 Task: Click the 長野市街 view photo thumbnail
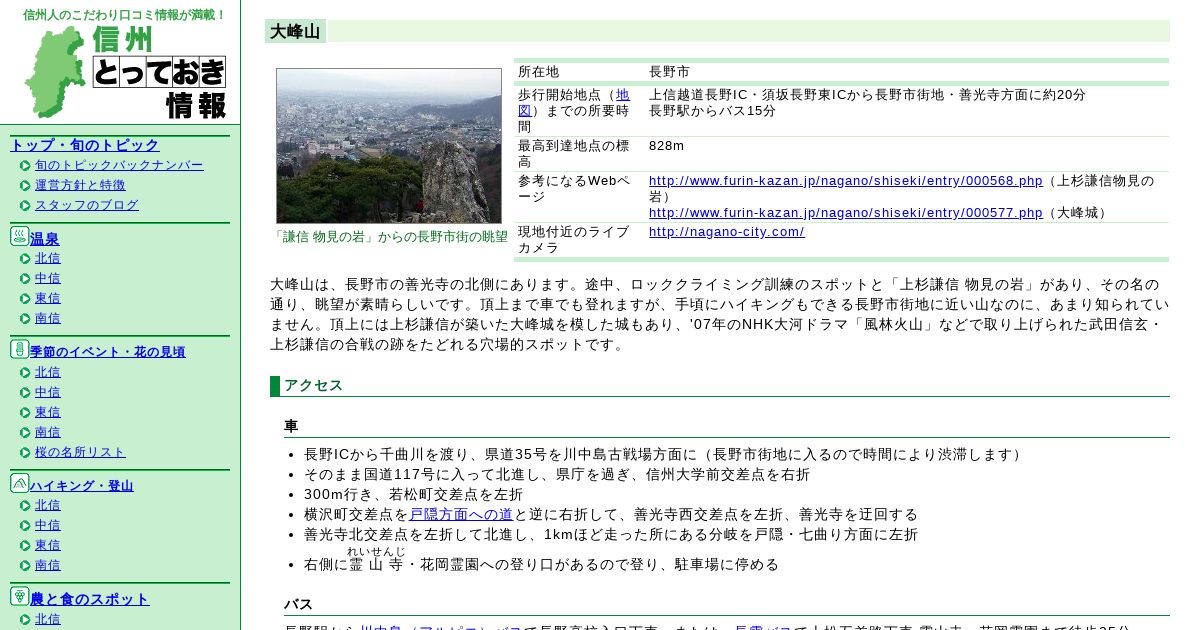click(x=389, y=146)
